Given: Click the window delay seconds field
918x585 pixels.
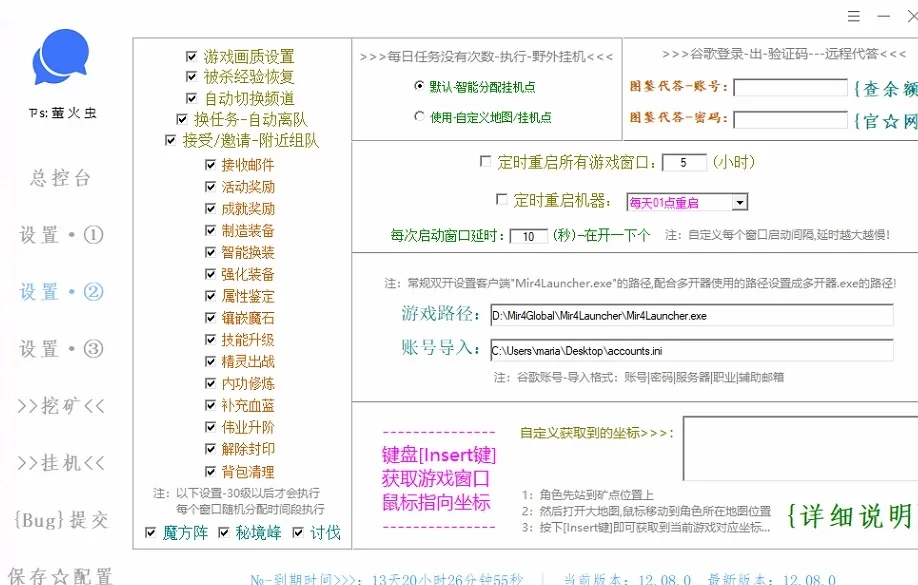Looking at the screenshot, I should tap(528, 237).
